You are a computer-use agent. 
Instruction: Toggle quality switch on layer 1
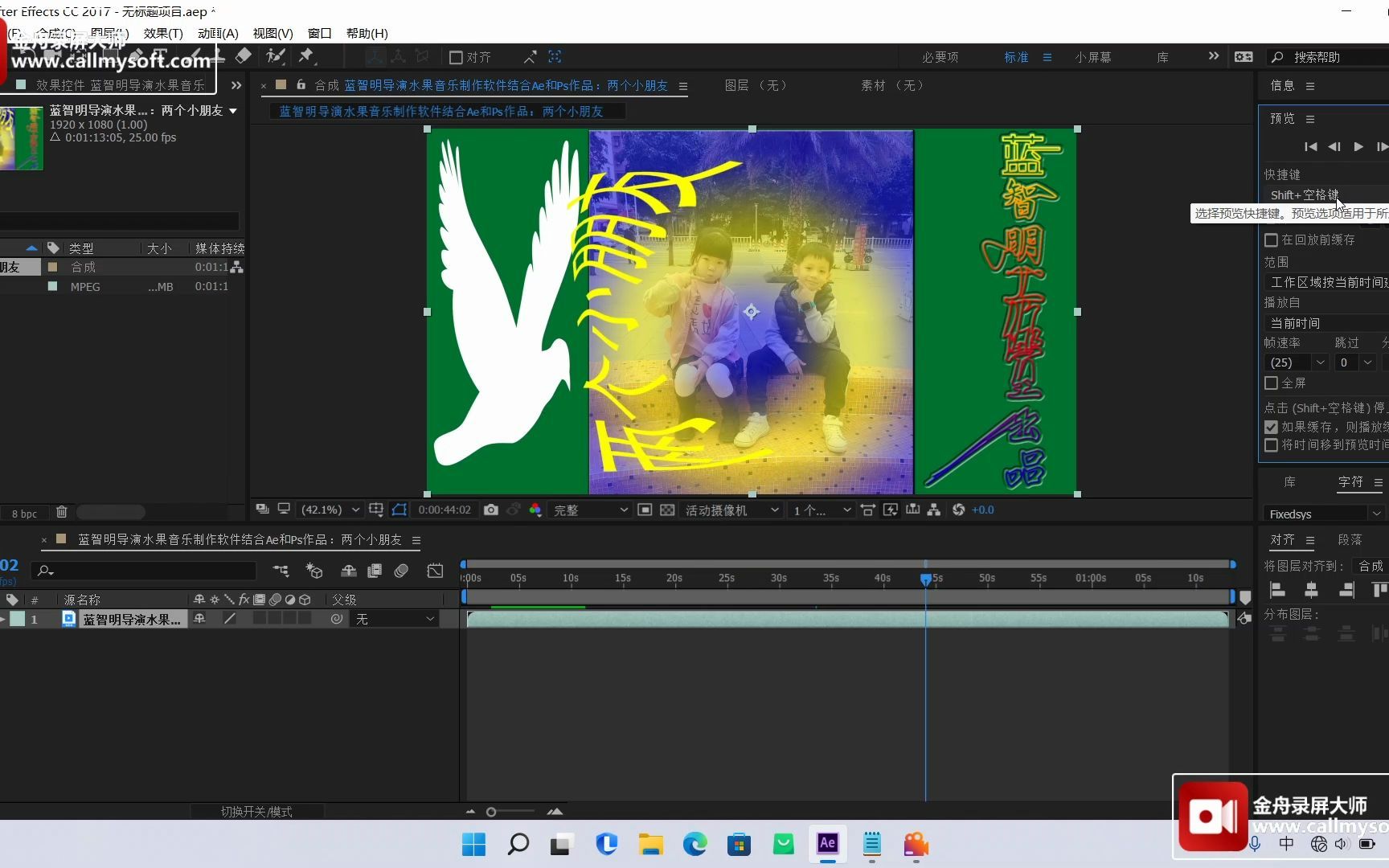[x=230, y=618]
